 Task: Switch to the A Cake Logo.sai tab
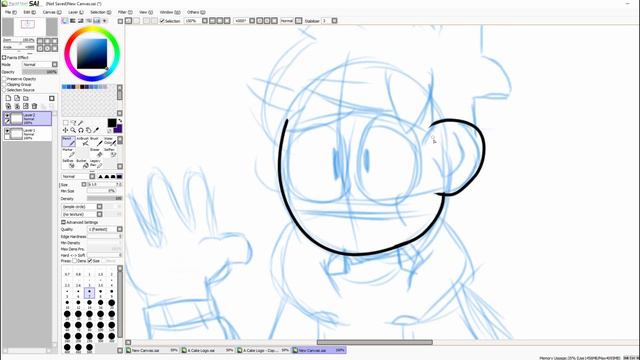(207, 350)
